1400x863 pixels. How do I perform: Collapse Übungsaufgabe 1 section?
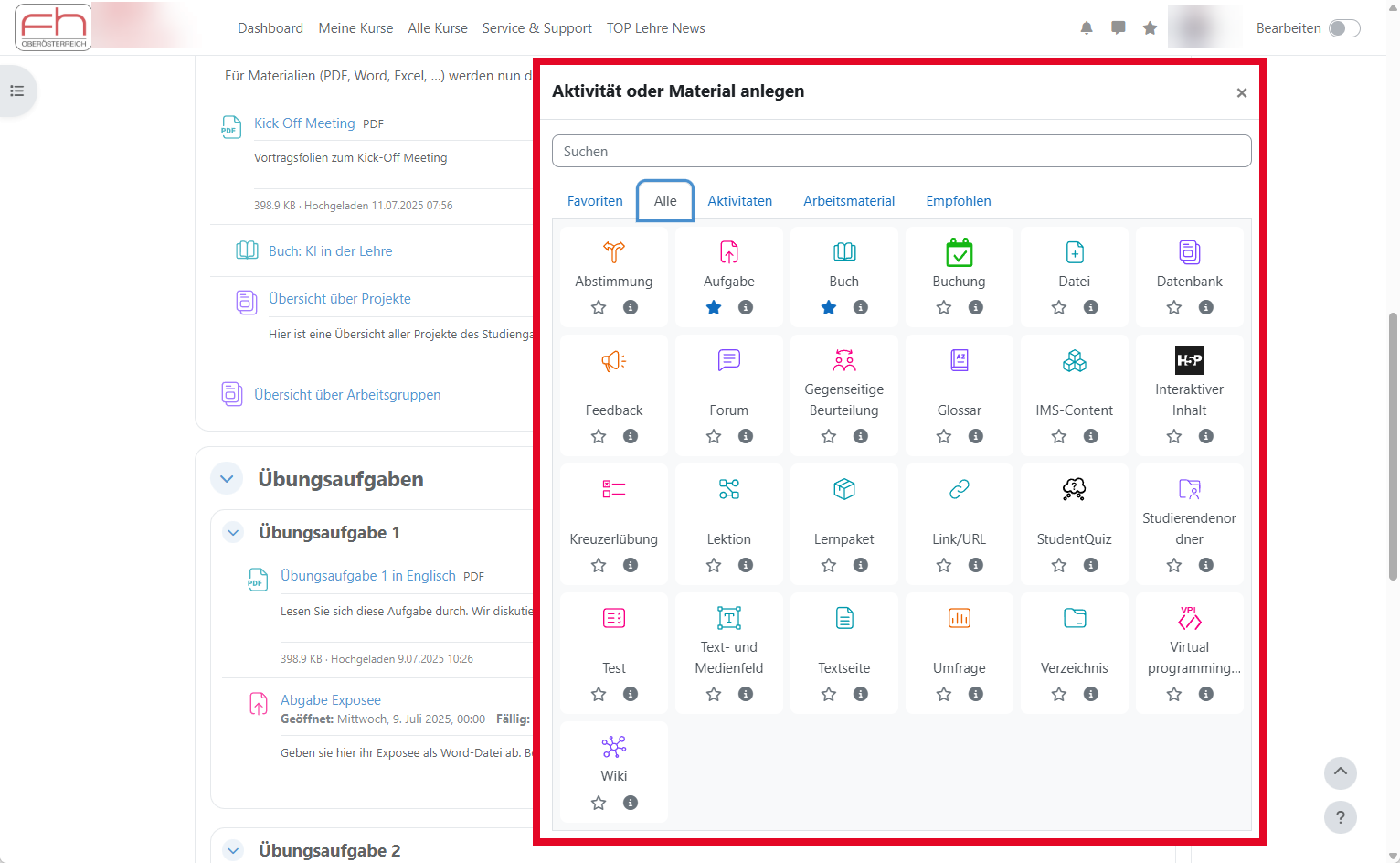(233, 532)
